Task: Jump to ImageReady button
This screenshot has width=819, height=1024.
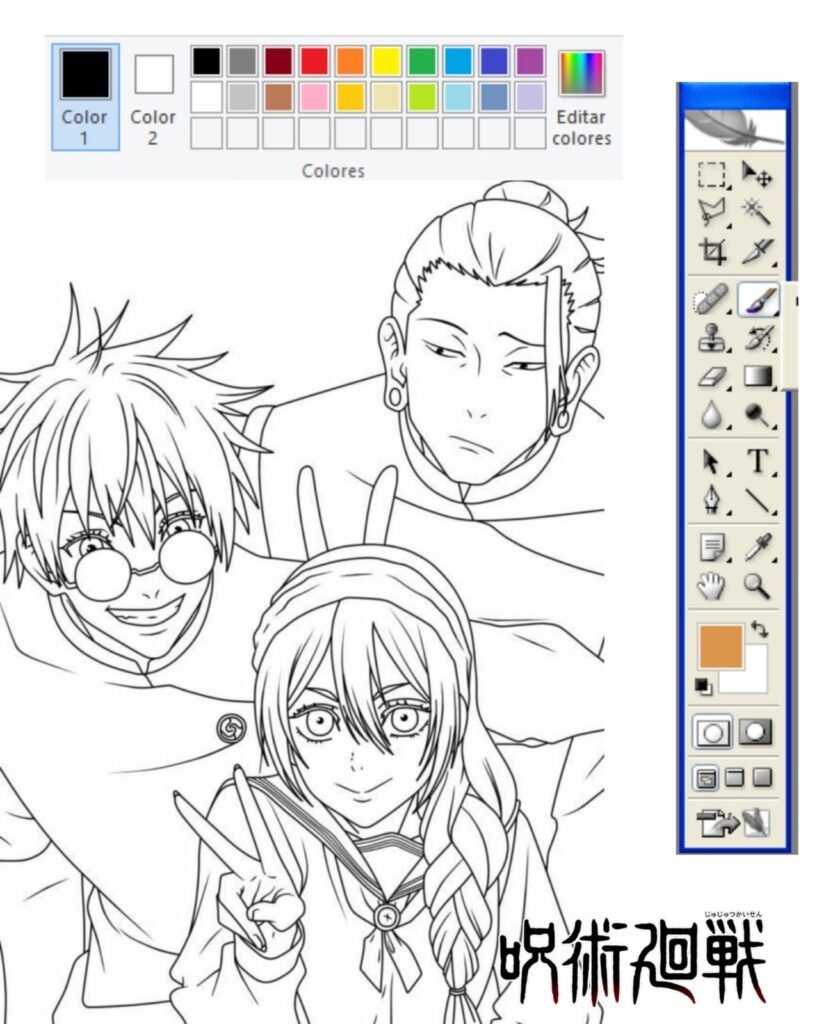Action: [x=733, y=824]
